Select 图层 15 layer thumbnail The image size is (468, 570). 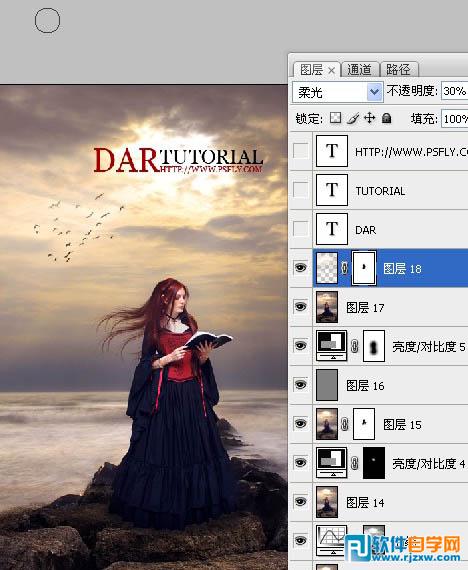click(327, 424)
